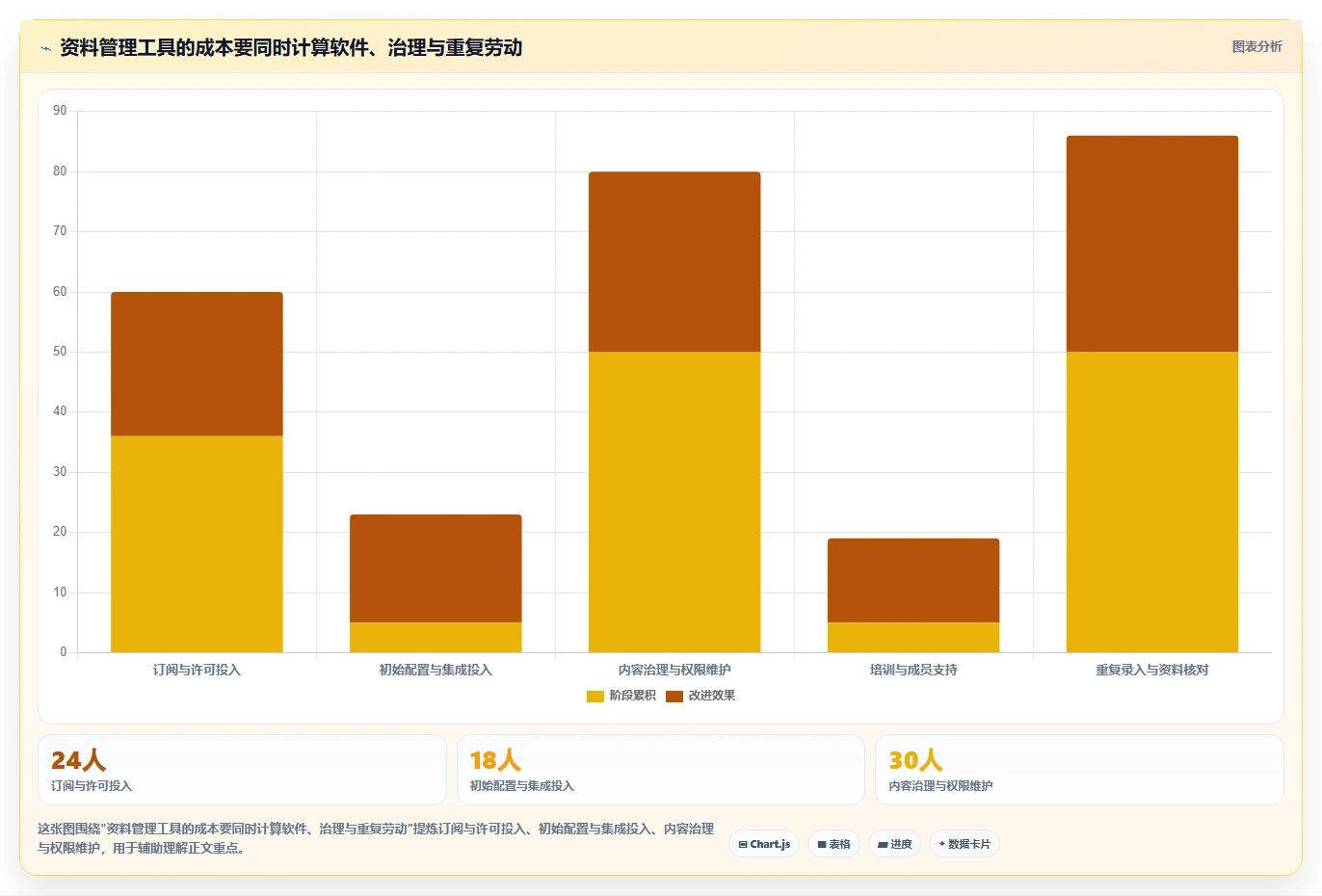Open the 24人 订阅与许可投入 stat card

[242, 770]
